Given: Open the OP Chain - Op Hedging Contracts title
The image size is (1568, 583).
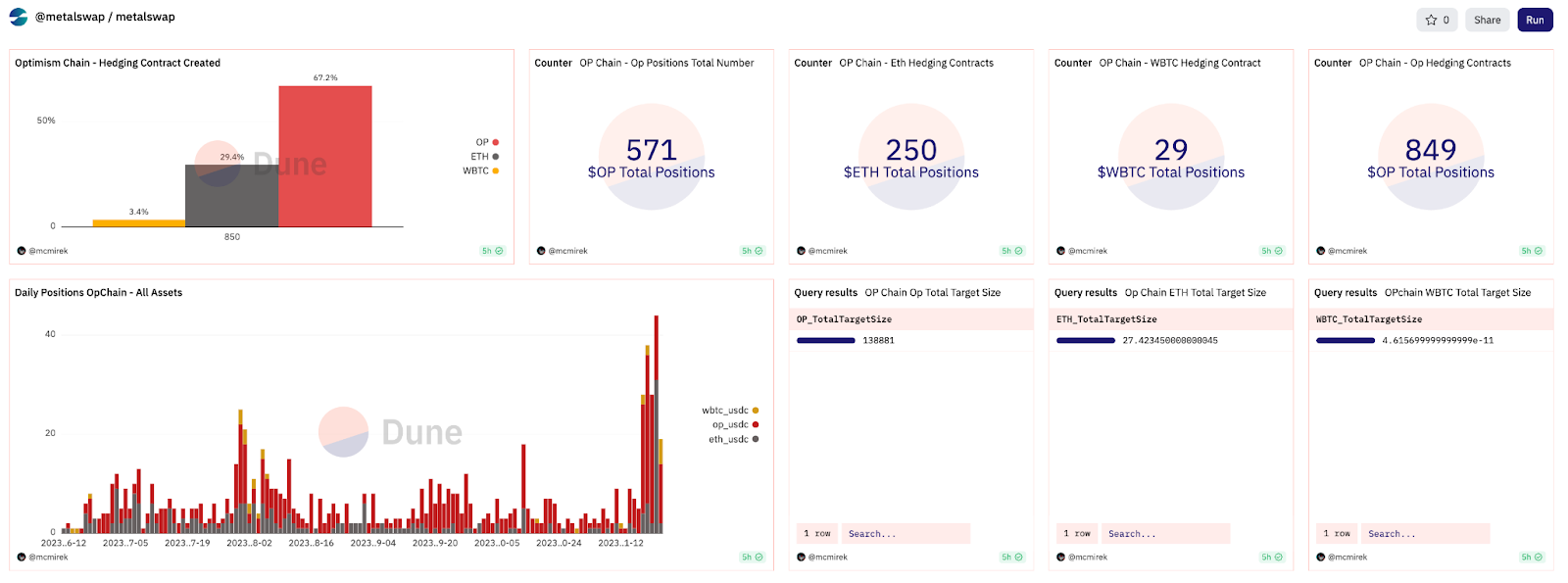Looking at the screenshot, I should point(1435,63).
